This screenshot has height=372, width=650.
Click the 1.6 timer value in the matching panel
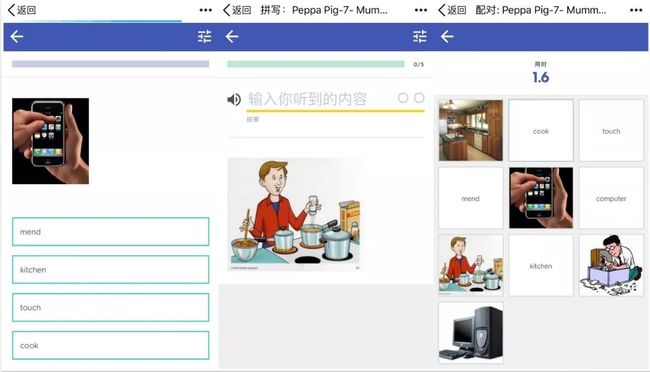[x=541, y=77]
